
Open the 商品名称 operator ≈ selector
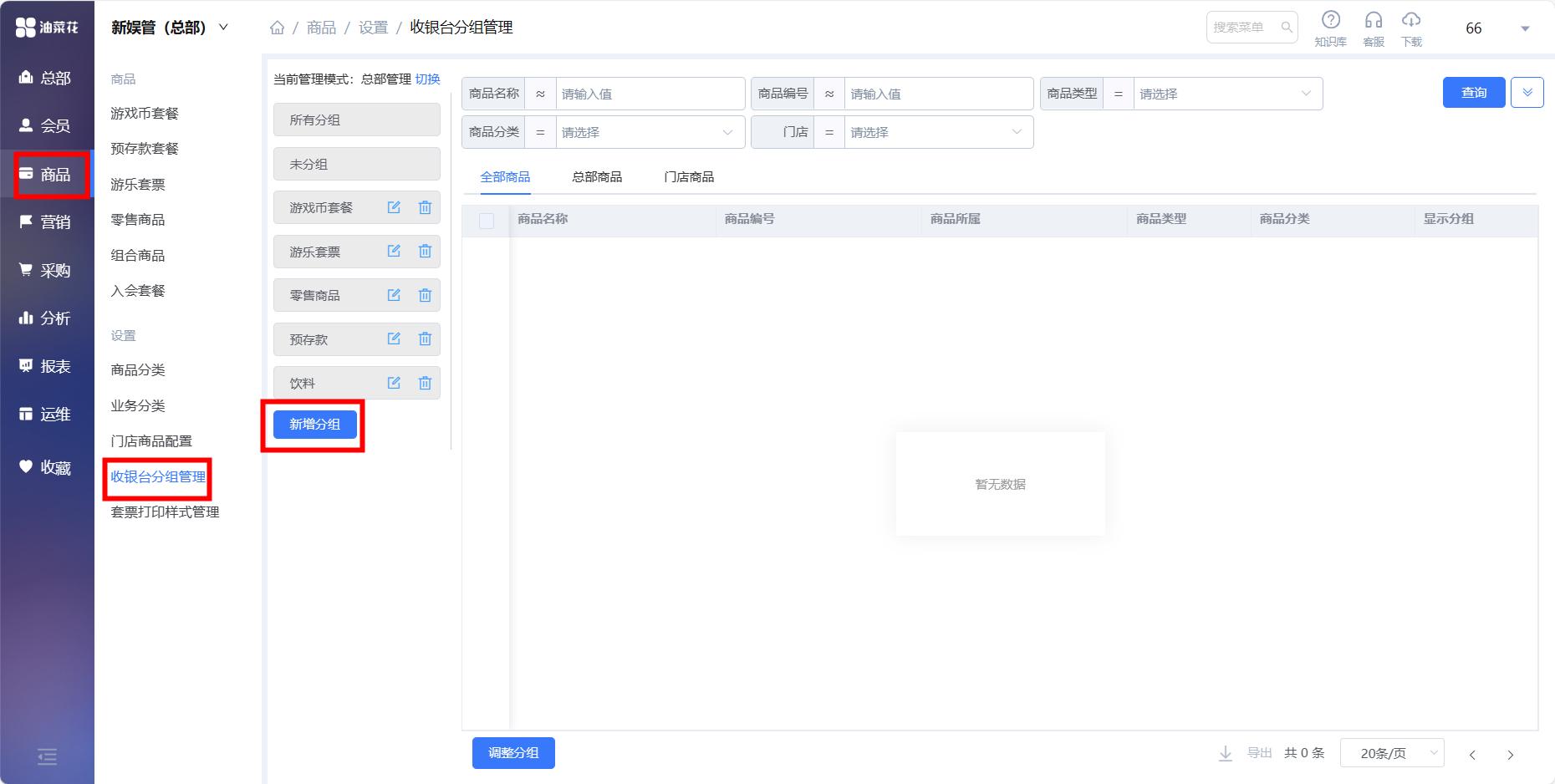(x=540, y=94)
